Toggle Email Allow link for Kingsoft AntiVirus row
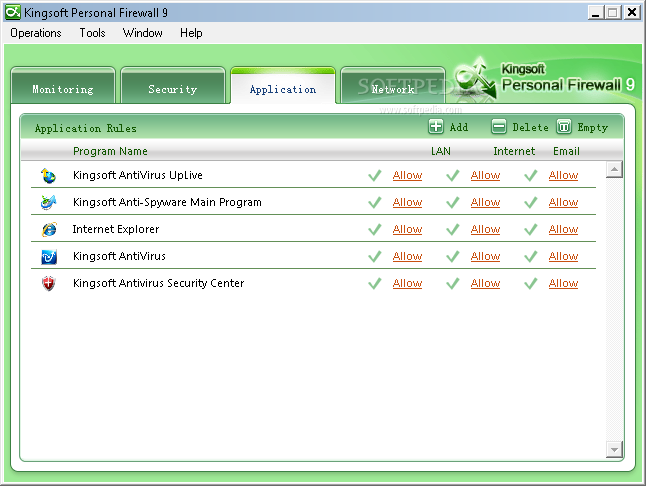Screen dimensions: 646x486 pos(563,257)
